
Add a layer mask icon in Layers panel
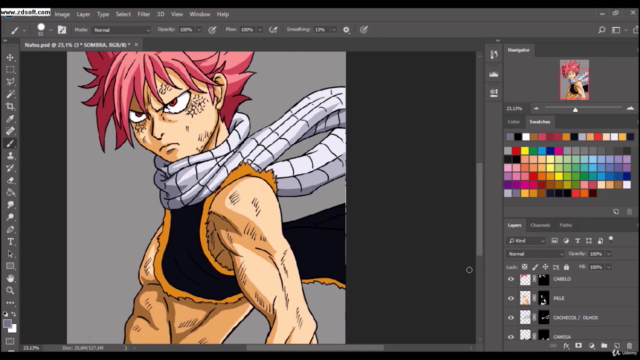click(578, 346)
